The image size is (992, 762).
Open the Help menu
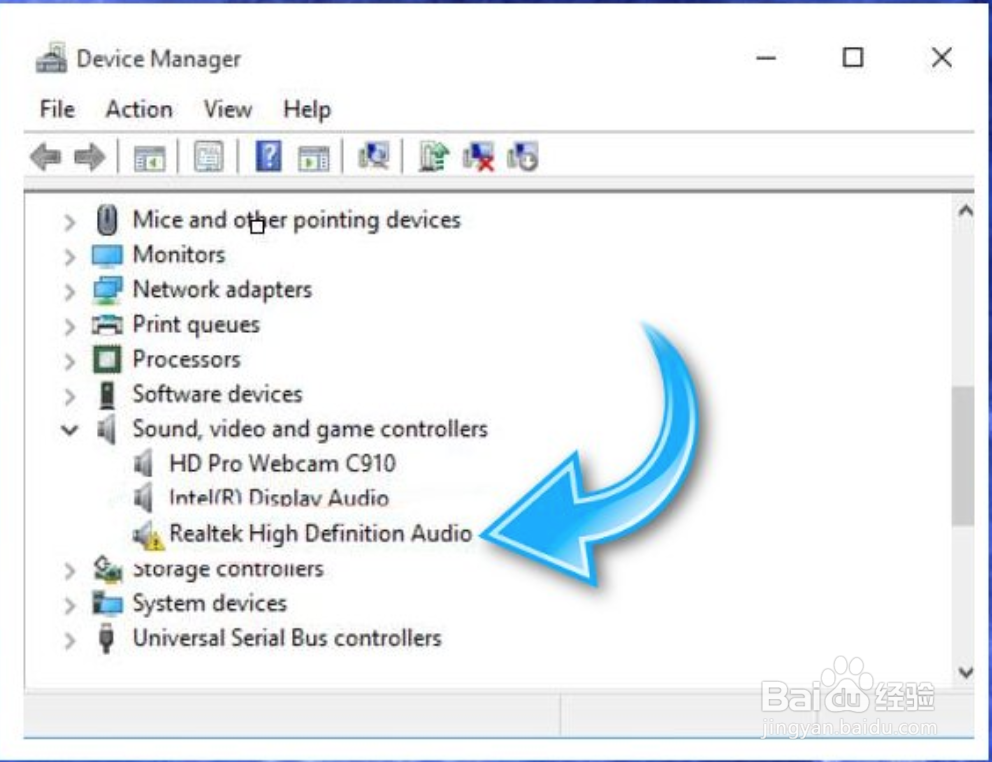click(x=306, y=109)
